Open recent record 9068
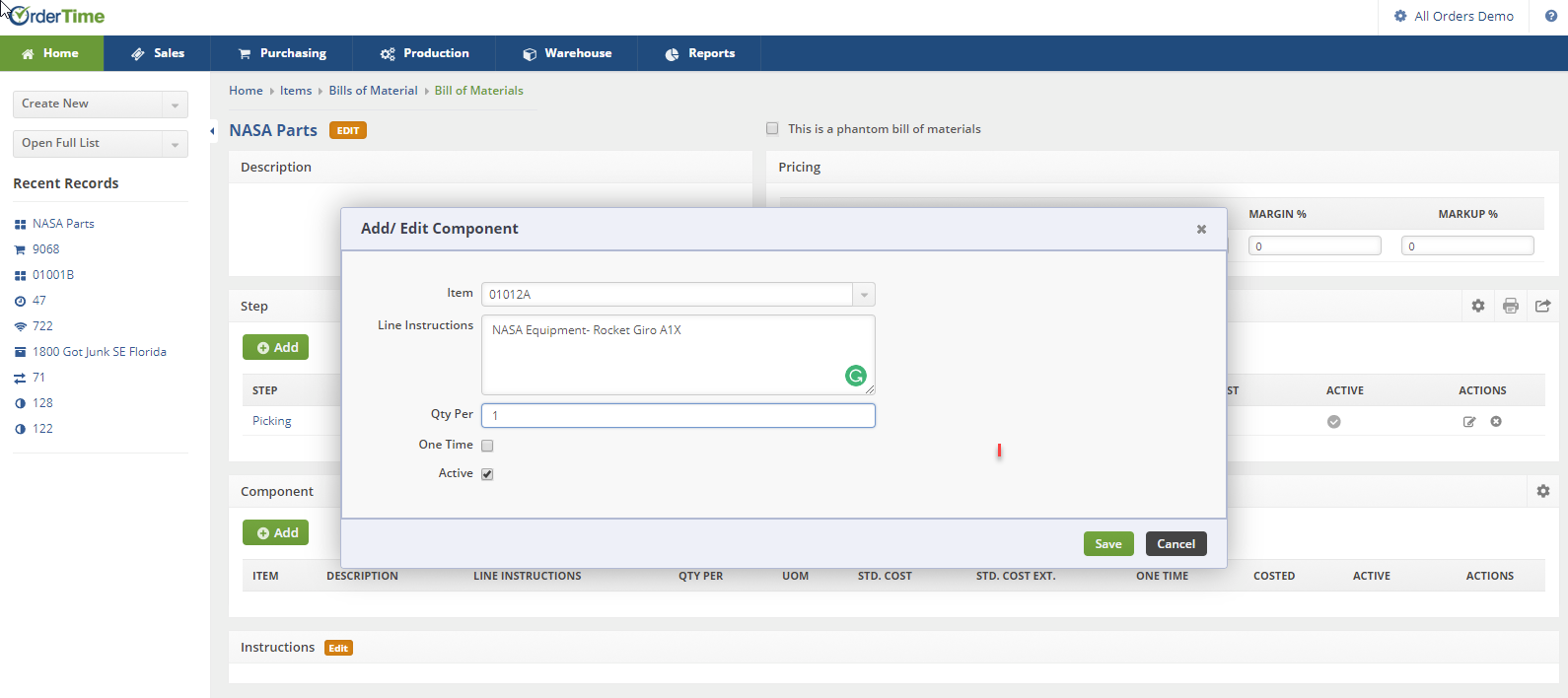The width and height of the screenshot is (1568, 698). 46,249
